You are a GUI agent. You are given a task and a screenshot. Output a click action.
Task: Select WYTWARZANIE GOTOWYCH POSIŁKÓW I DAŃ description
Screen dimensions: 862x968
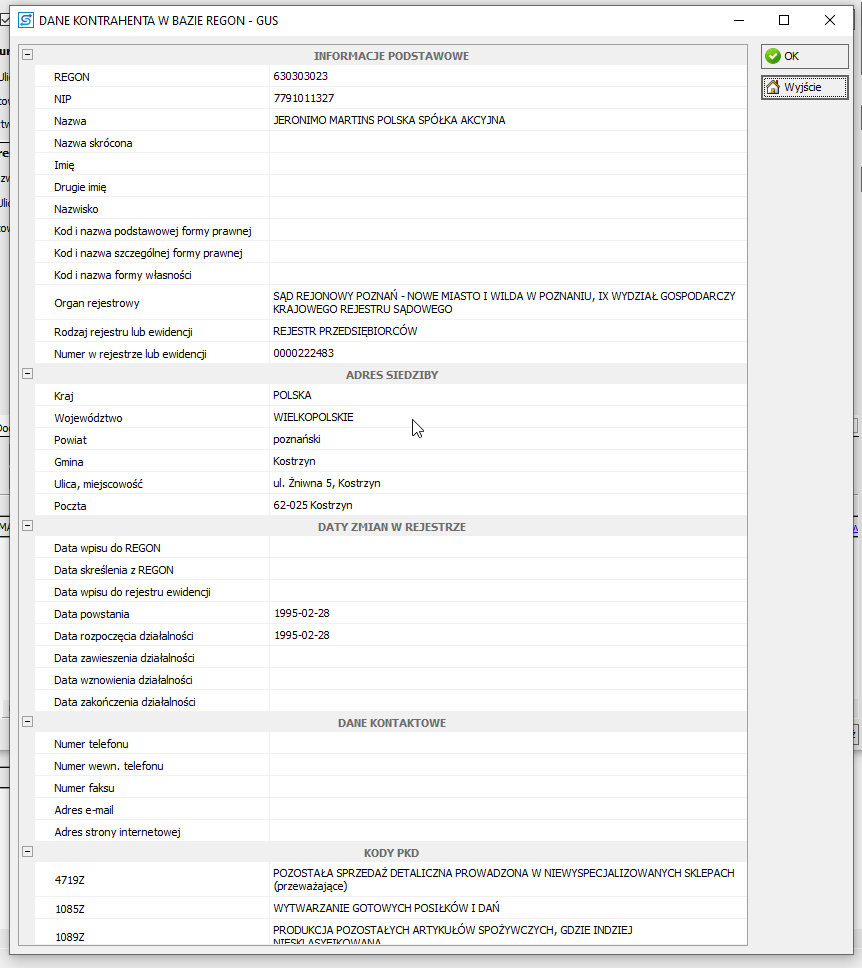[387, 908]
